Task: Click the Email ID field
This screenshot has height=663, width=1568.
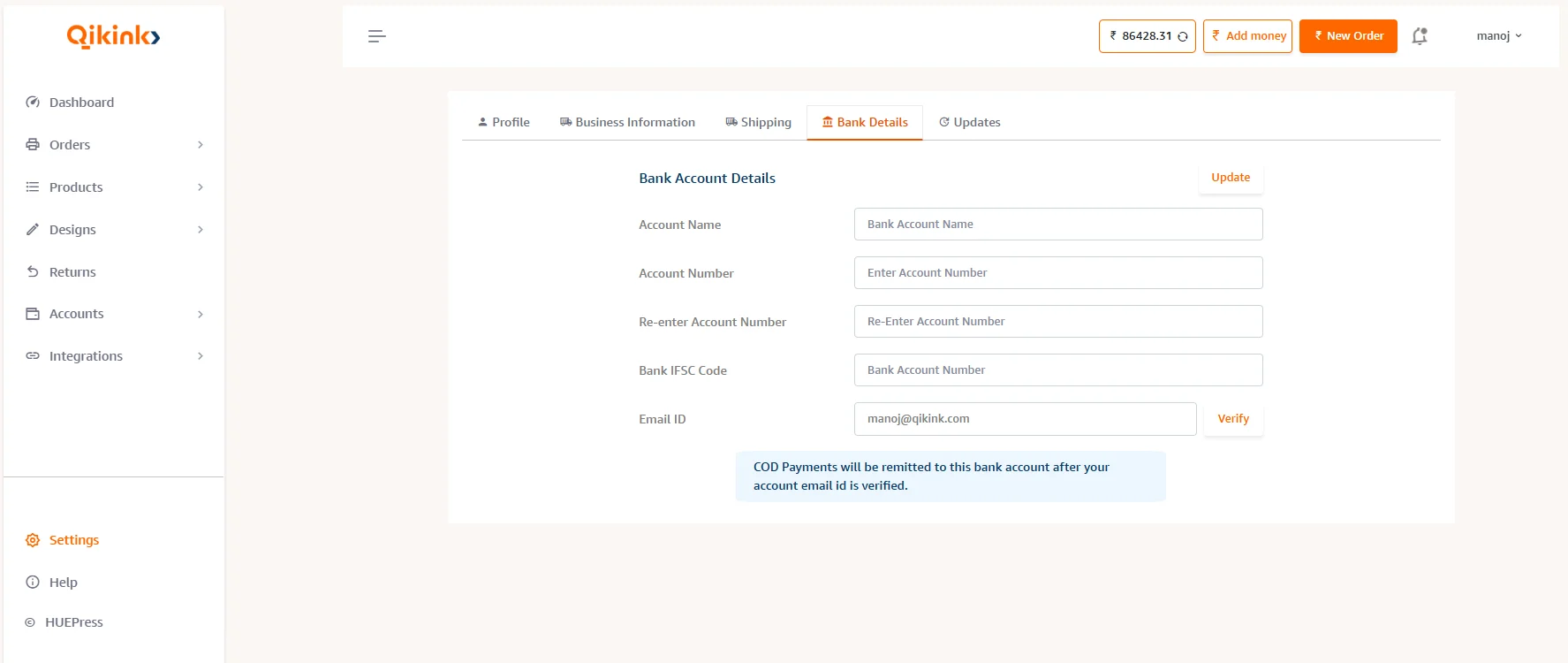Action: pos(1025,419)
